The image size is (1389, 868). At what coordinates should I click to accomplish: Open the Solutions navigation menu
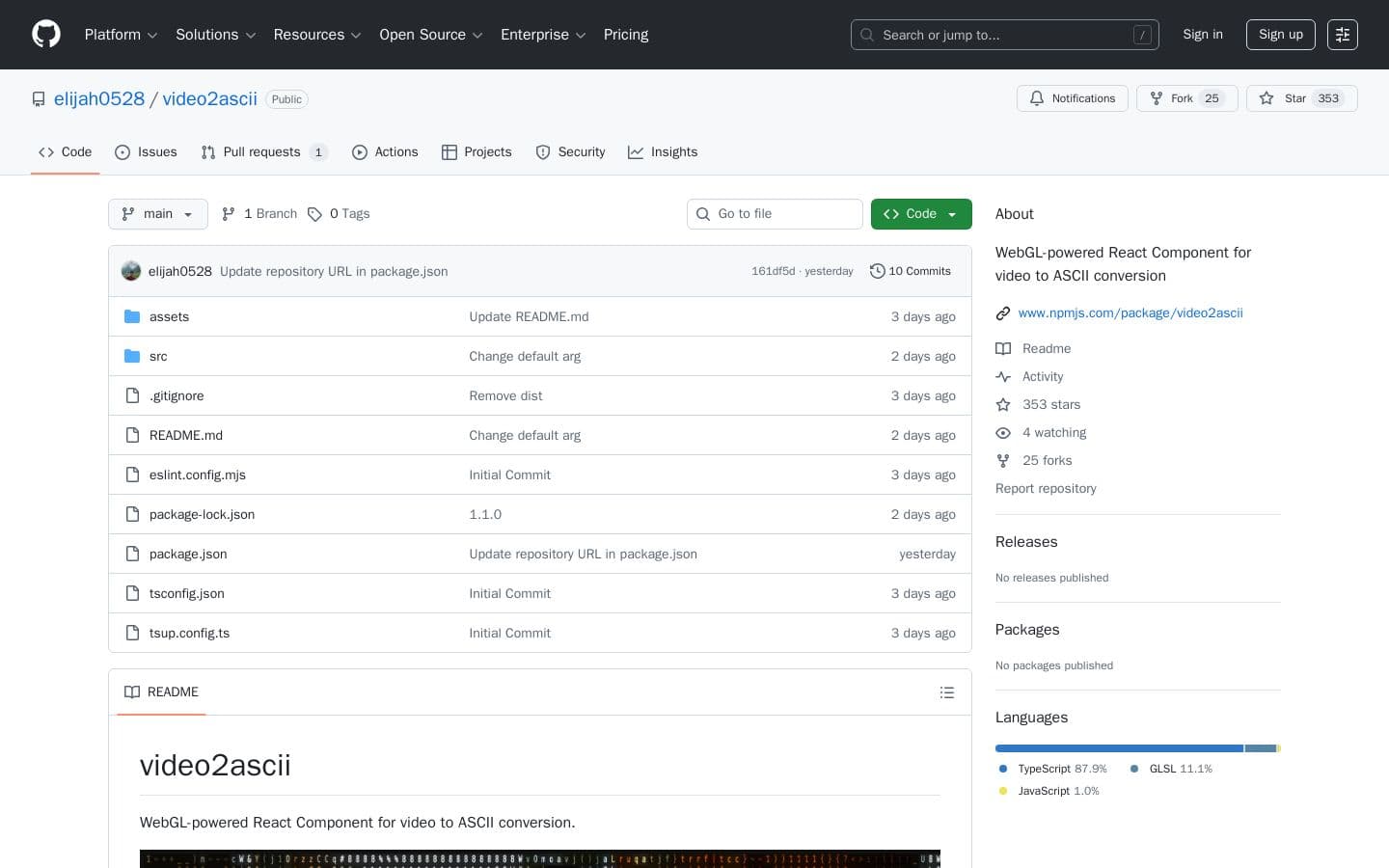coord(215,35)
